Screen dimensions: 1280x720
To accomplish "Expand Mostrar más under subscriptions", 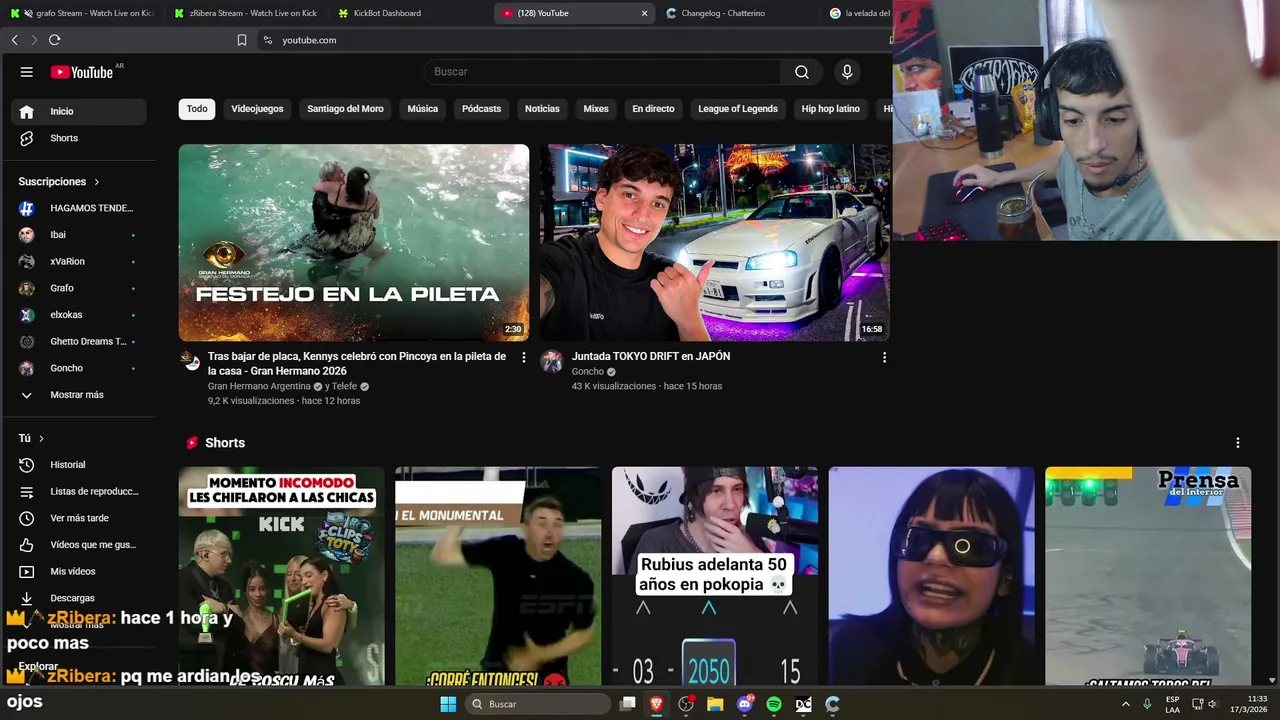I will coord(78,395).
